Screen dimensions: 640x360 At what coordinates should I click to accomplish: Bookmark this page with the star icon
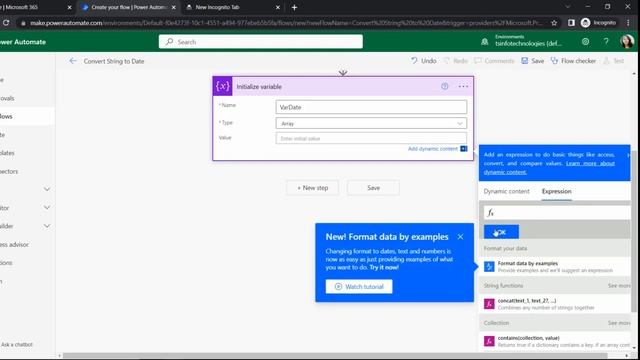coord(554,23)
